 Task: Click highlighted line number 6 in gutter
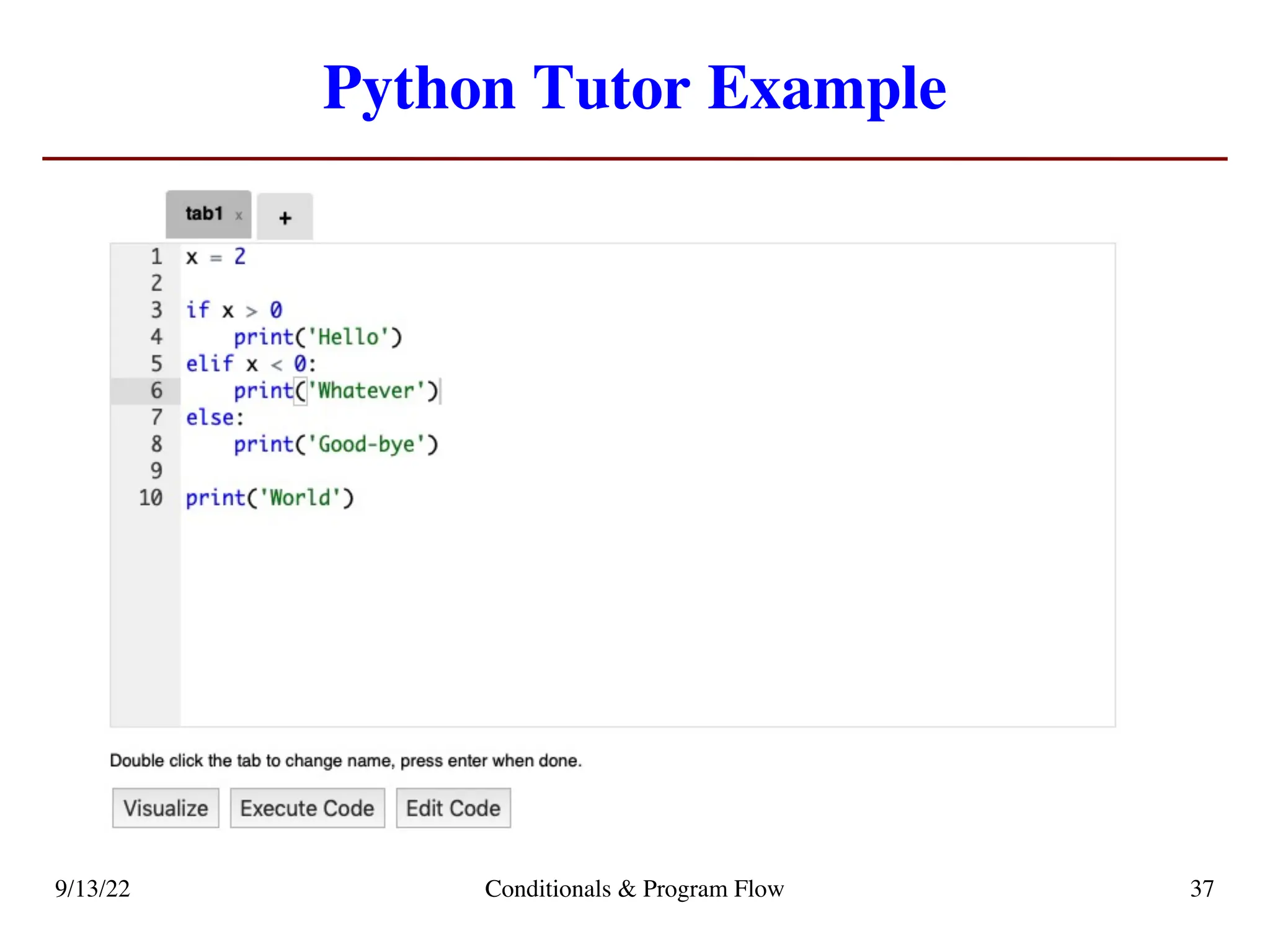tap(156, 391)
